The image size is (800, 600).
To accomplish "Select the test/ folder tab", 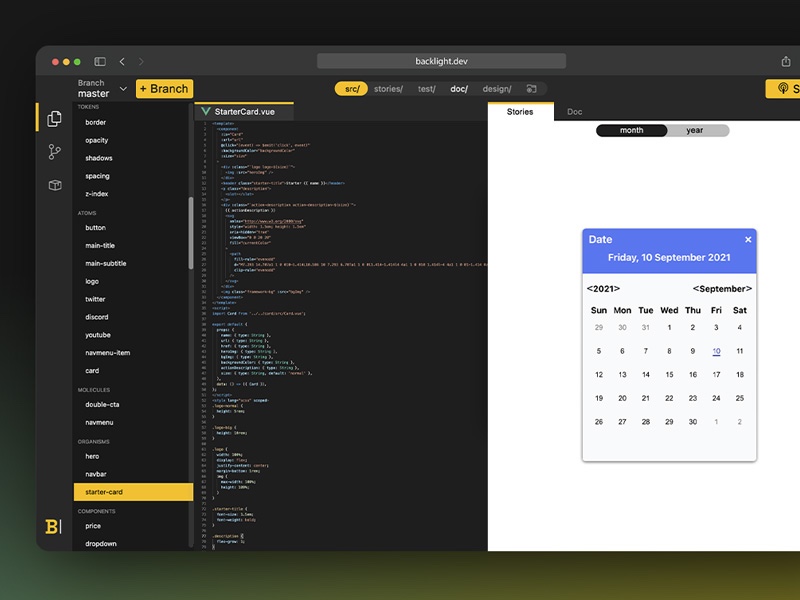I will 427,89.
